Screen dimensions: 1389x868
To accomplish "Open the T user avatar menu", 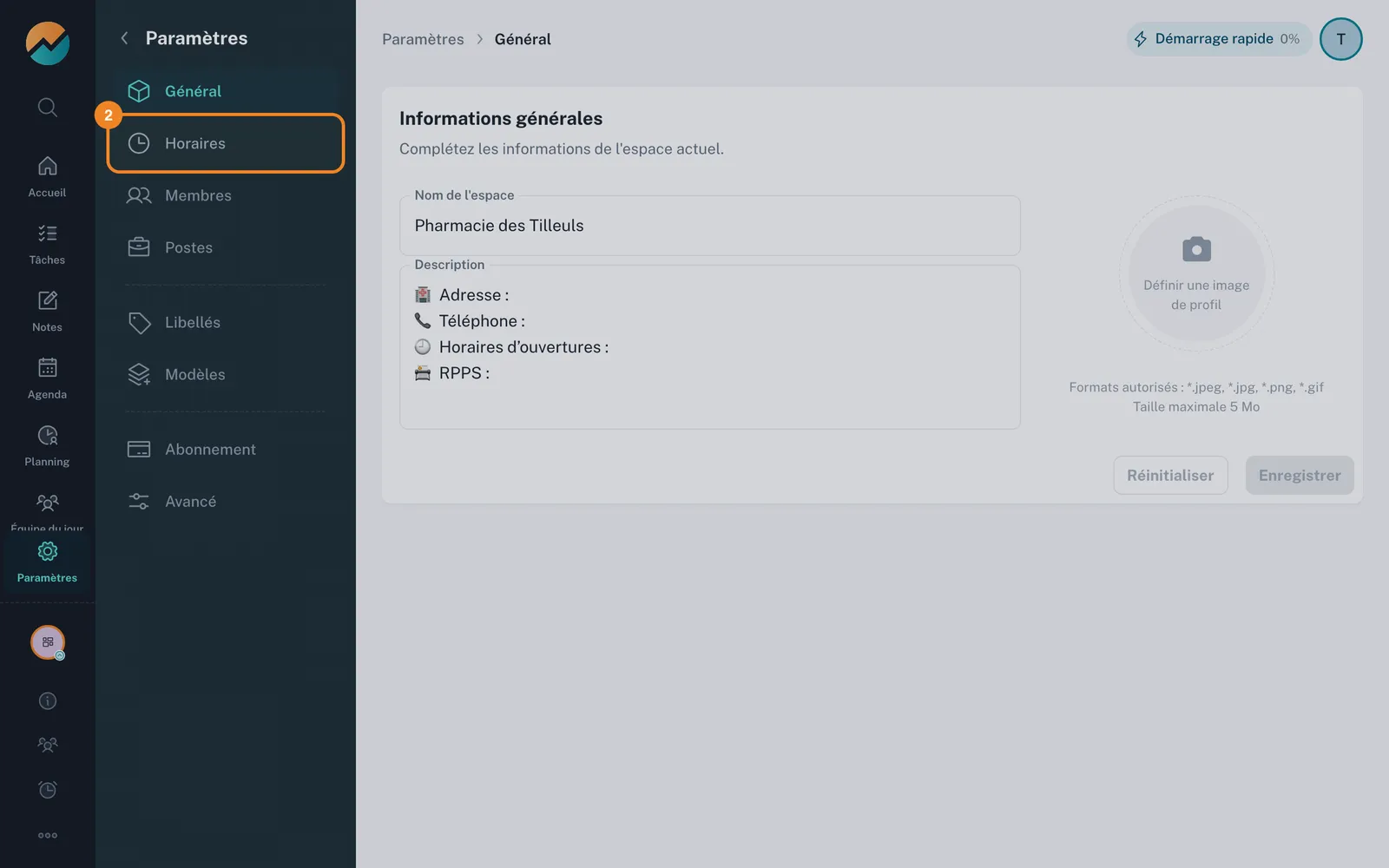I will pyautogui.click(x=1340, y=39).
